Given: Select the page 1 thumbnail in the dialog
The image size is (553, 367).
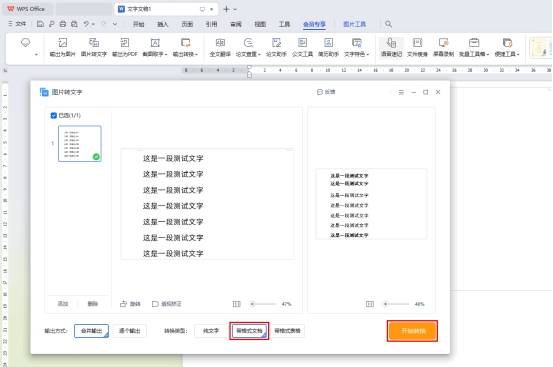Looking at the screenshot, I should coord(80,144).
